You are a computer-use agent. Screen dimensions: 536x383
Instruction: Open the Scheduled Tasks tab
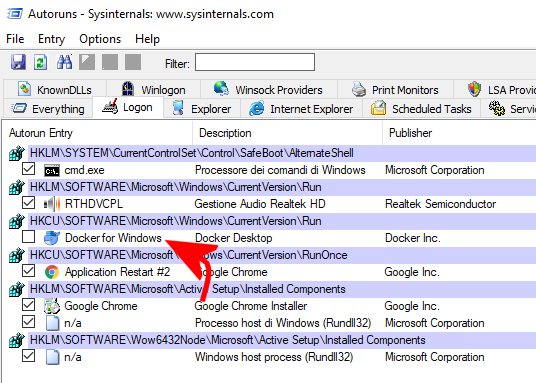pyautogui.click(x=421, y=109)
